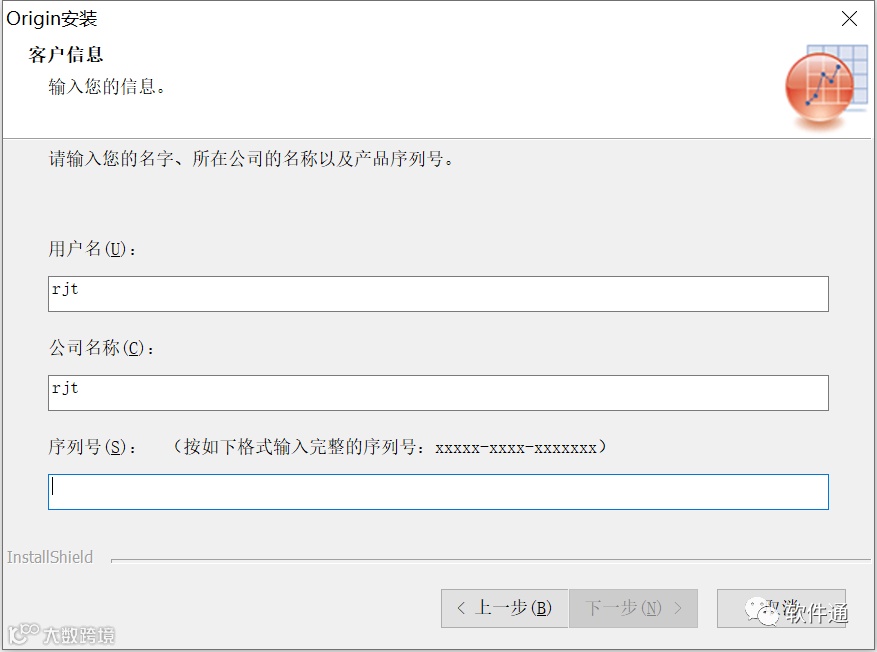Click the Origin安装 window title
Image resolution: width=877 pixels, height=652 pixels.
tap(51, 18)
